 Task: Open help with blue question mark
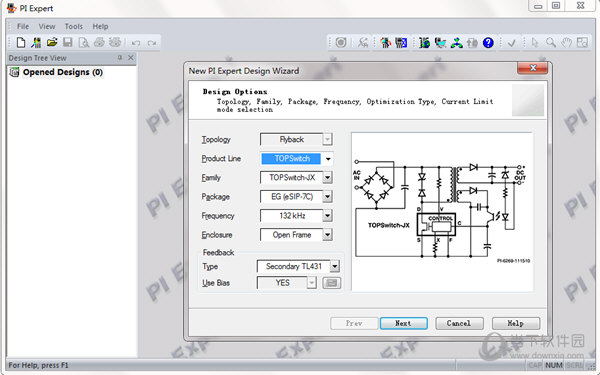point(488,42)
